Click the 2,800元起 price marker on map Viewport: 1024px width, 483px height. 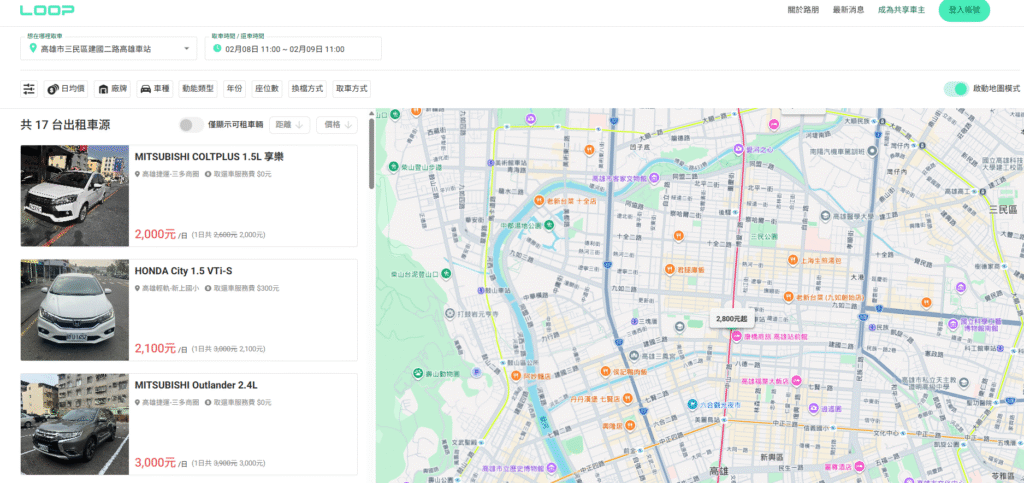click(x=731, y=318)
